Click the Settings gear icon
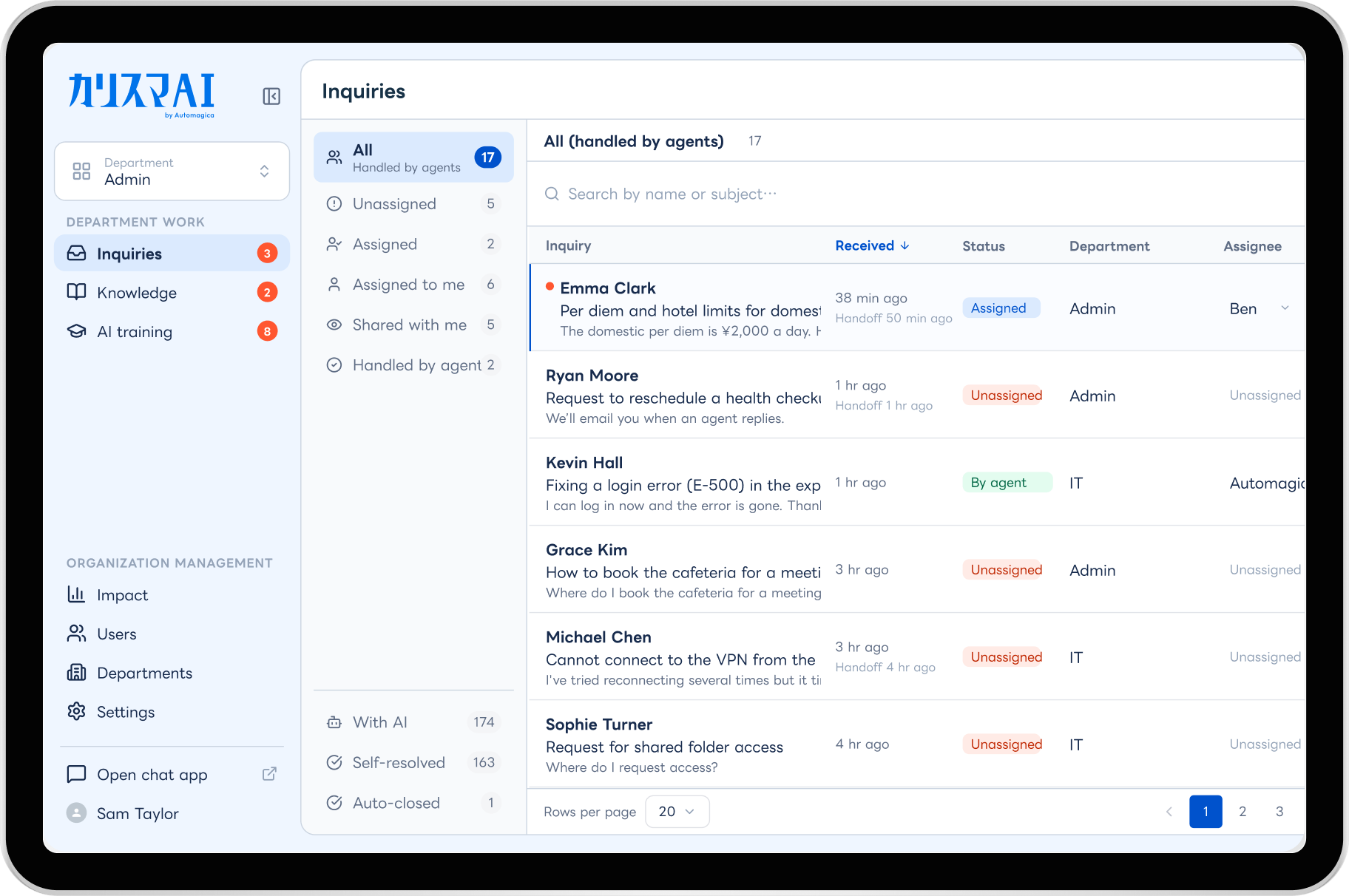 tap(76, 711)
